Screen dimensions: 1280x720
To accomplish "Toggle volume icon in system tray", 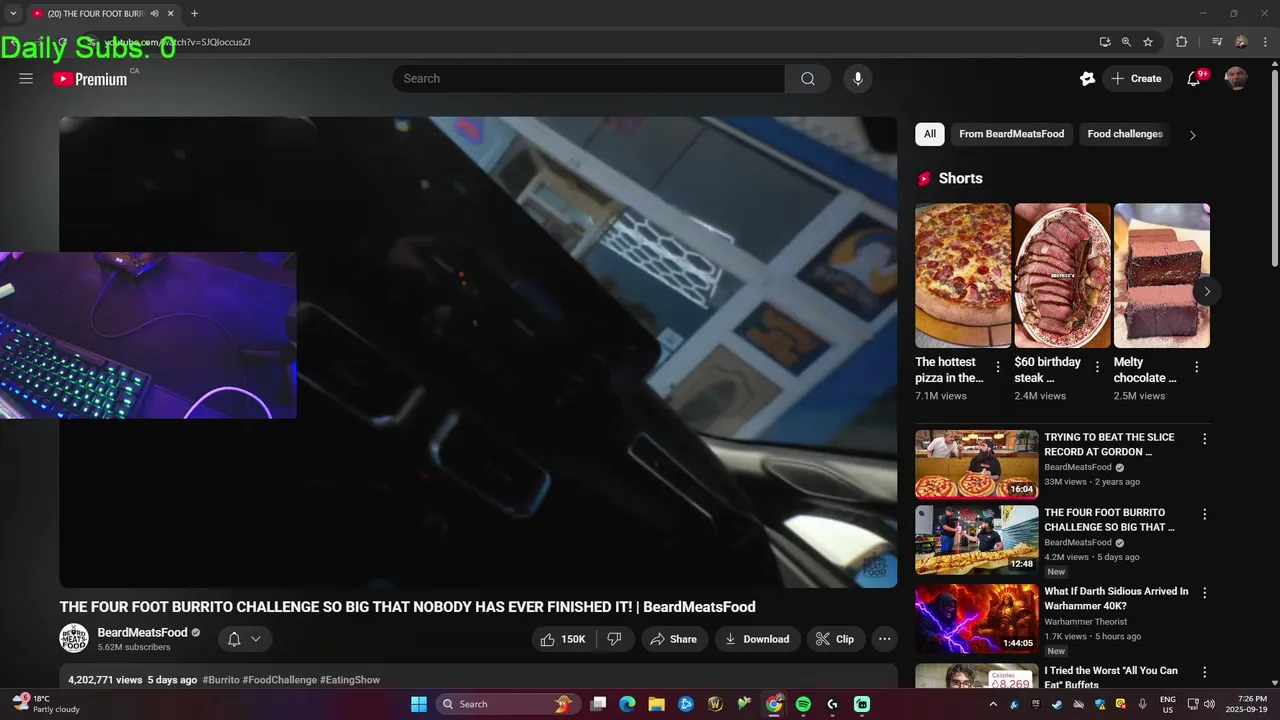I will coord(1209,704).
